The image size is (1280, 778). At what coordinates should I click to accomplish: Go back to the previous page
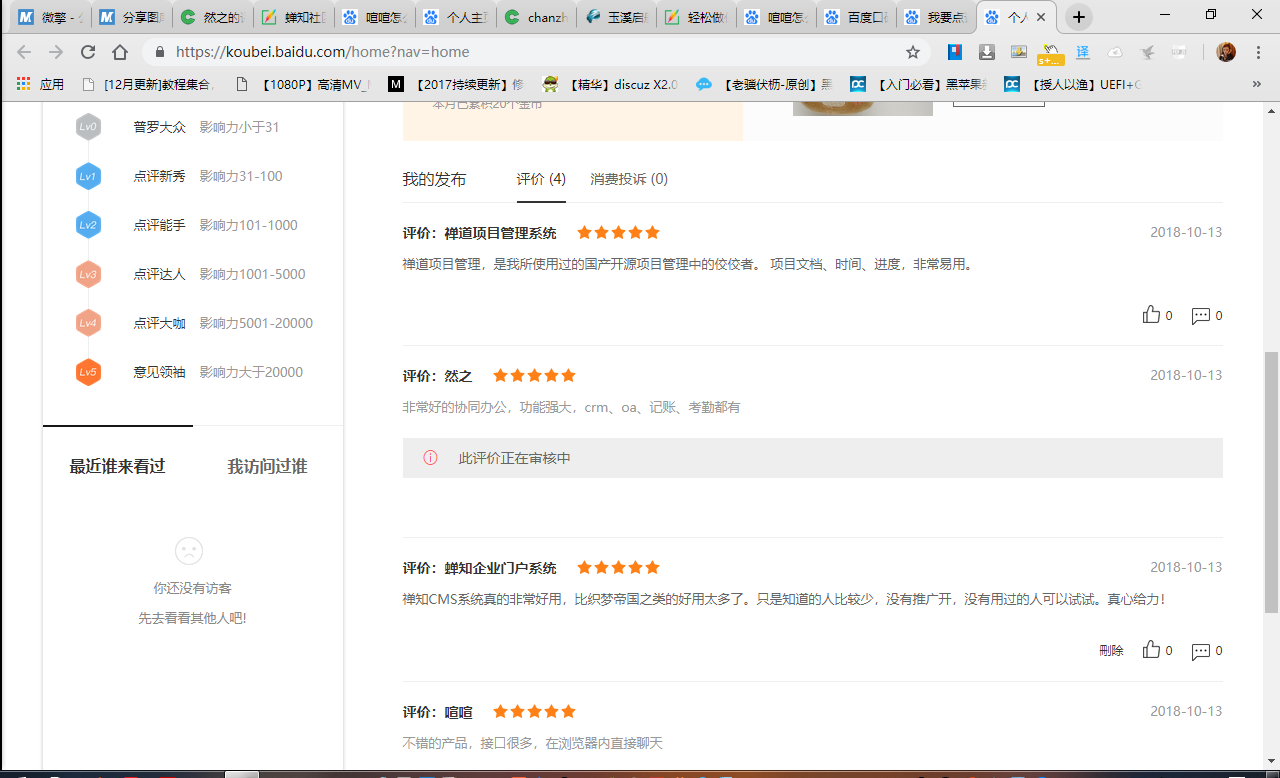(25, 52)
